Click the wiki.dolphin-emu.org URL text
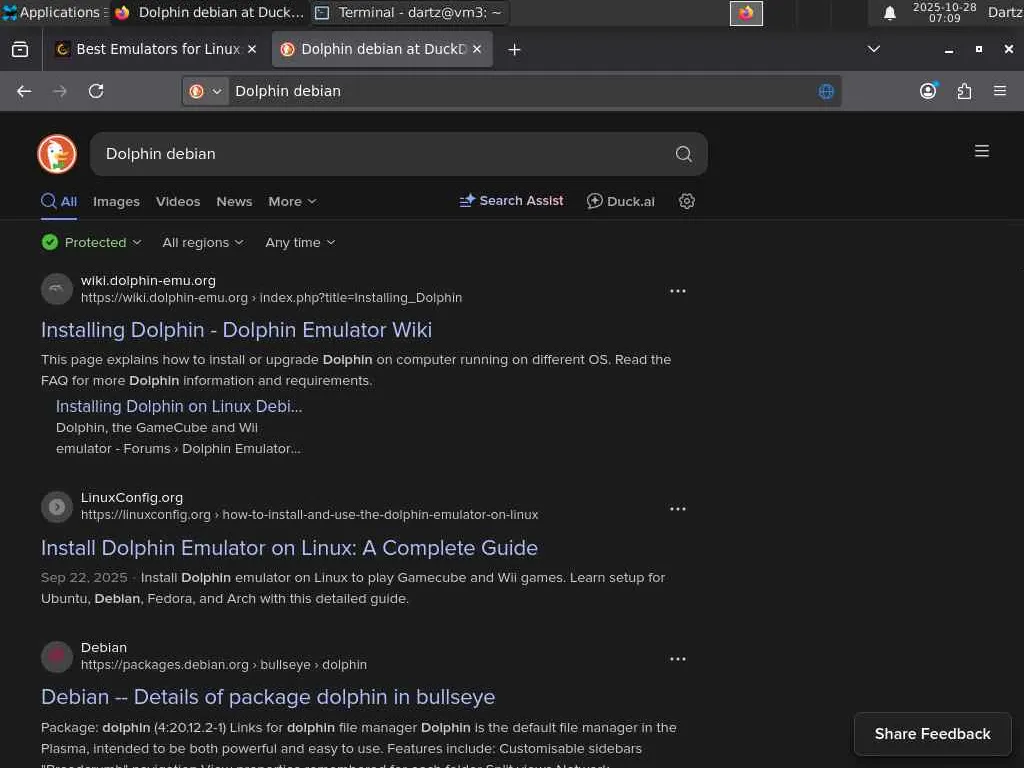The width and height of the screenshot is (1024, 768). pos(271,298)
